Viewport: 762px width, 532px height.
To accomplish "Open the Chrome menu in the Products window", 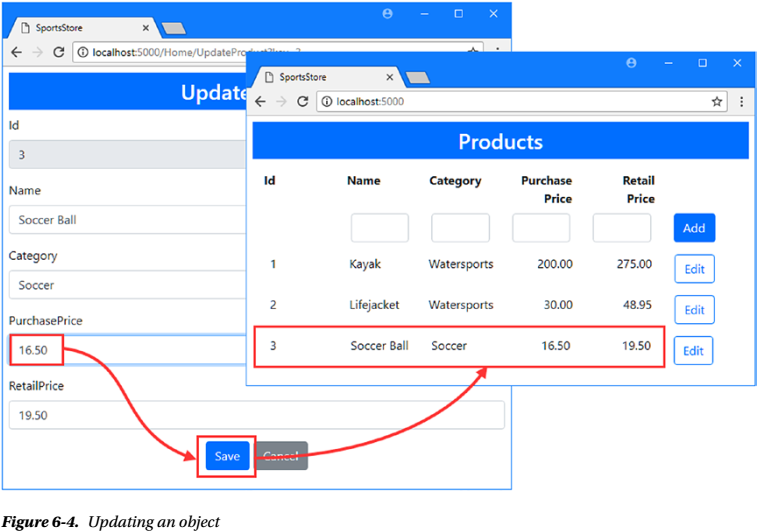I will pos(742,102).
